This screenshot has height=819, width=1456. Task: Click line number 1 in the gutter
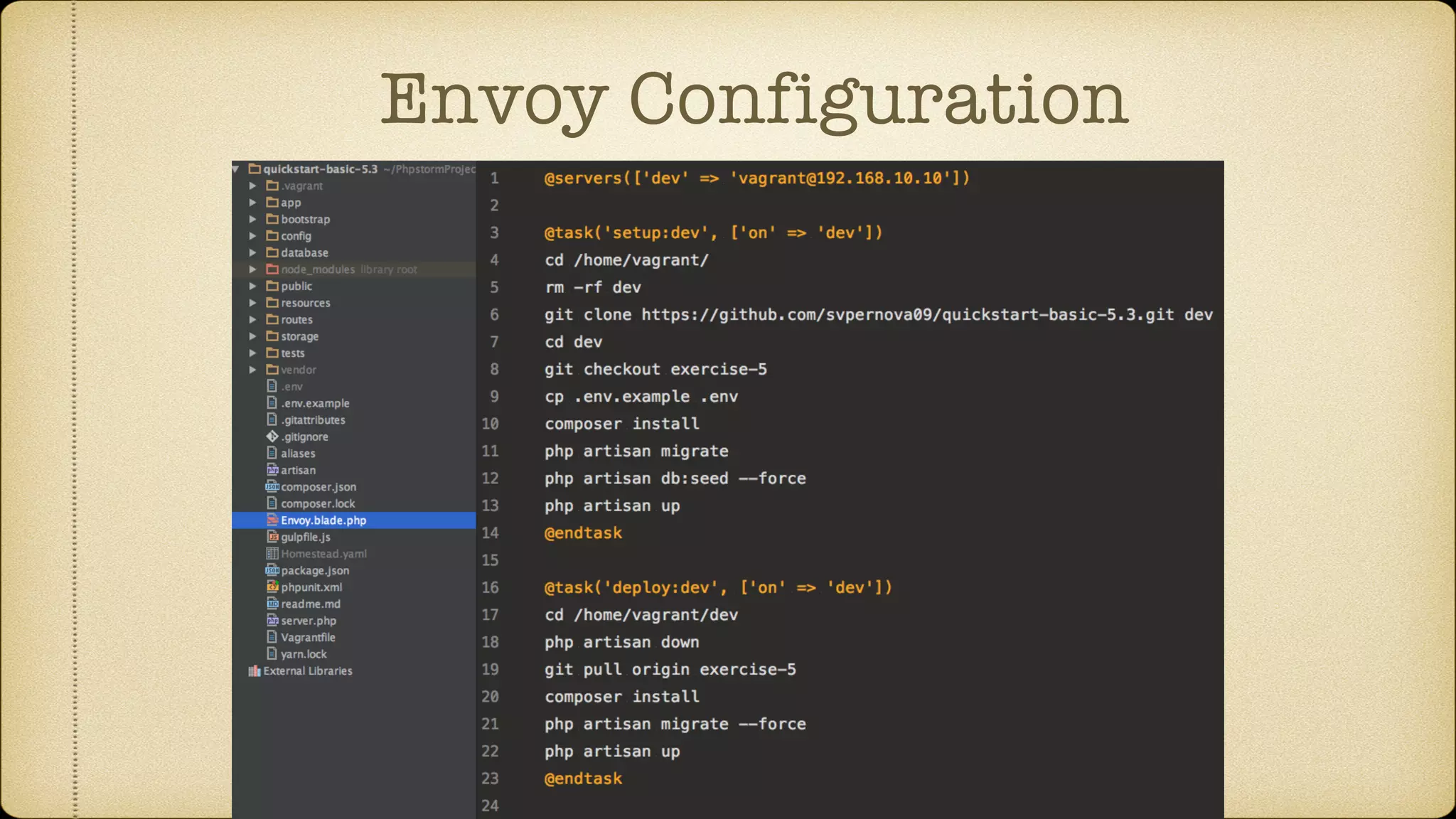click(x=494, y=178)
